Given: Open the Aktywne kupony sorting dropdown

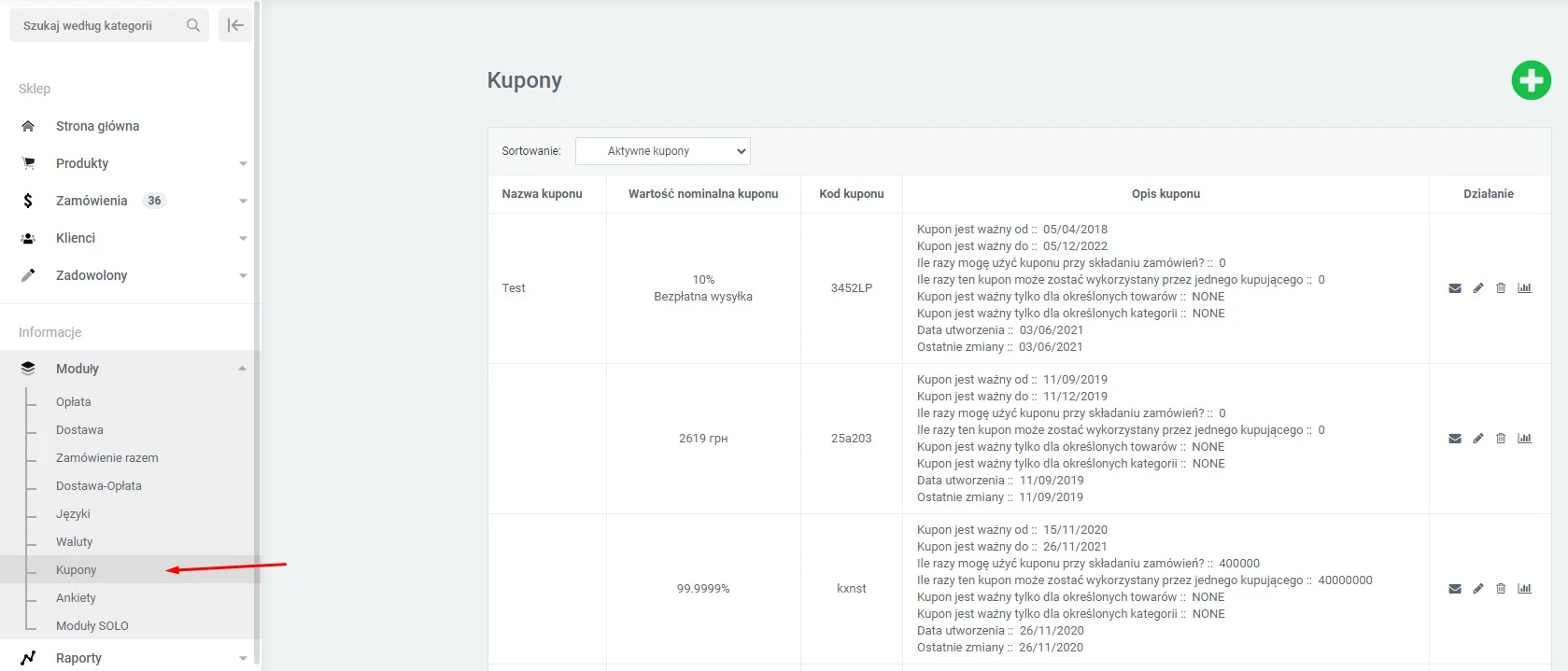Looking at the screenshot, I should click(663, 151).
